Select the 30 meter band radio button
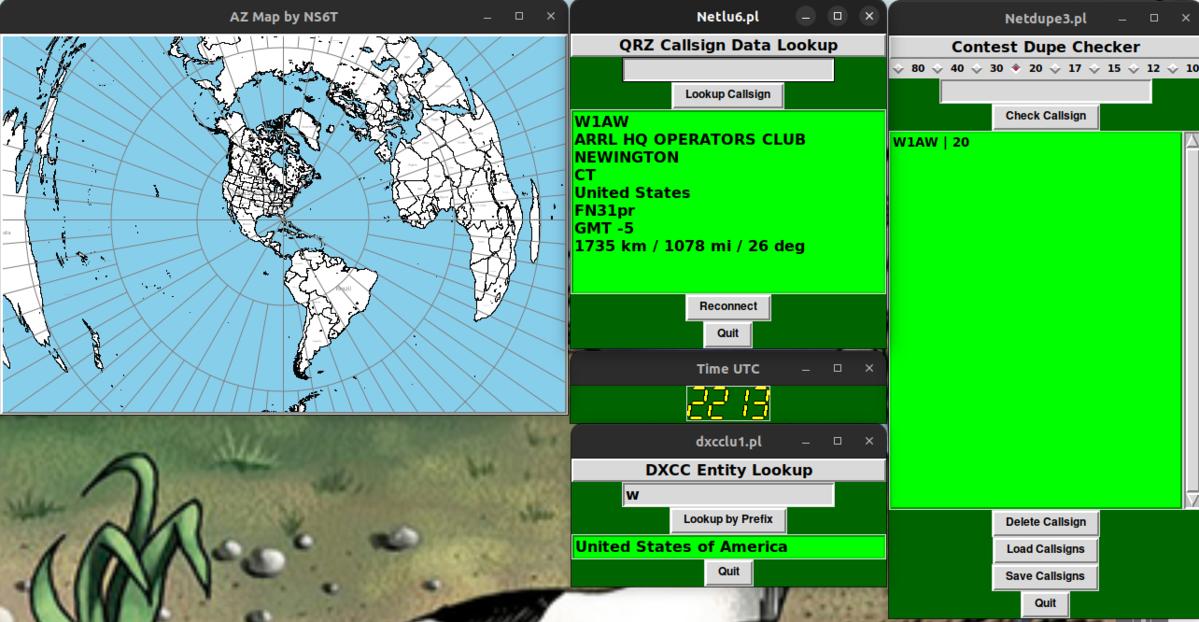 pos(977,69)
